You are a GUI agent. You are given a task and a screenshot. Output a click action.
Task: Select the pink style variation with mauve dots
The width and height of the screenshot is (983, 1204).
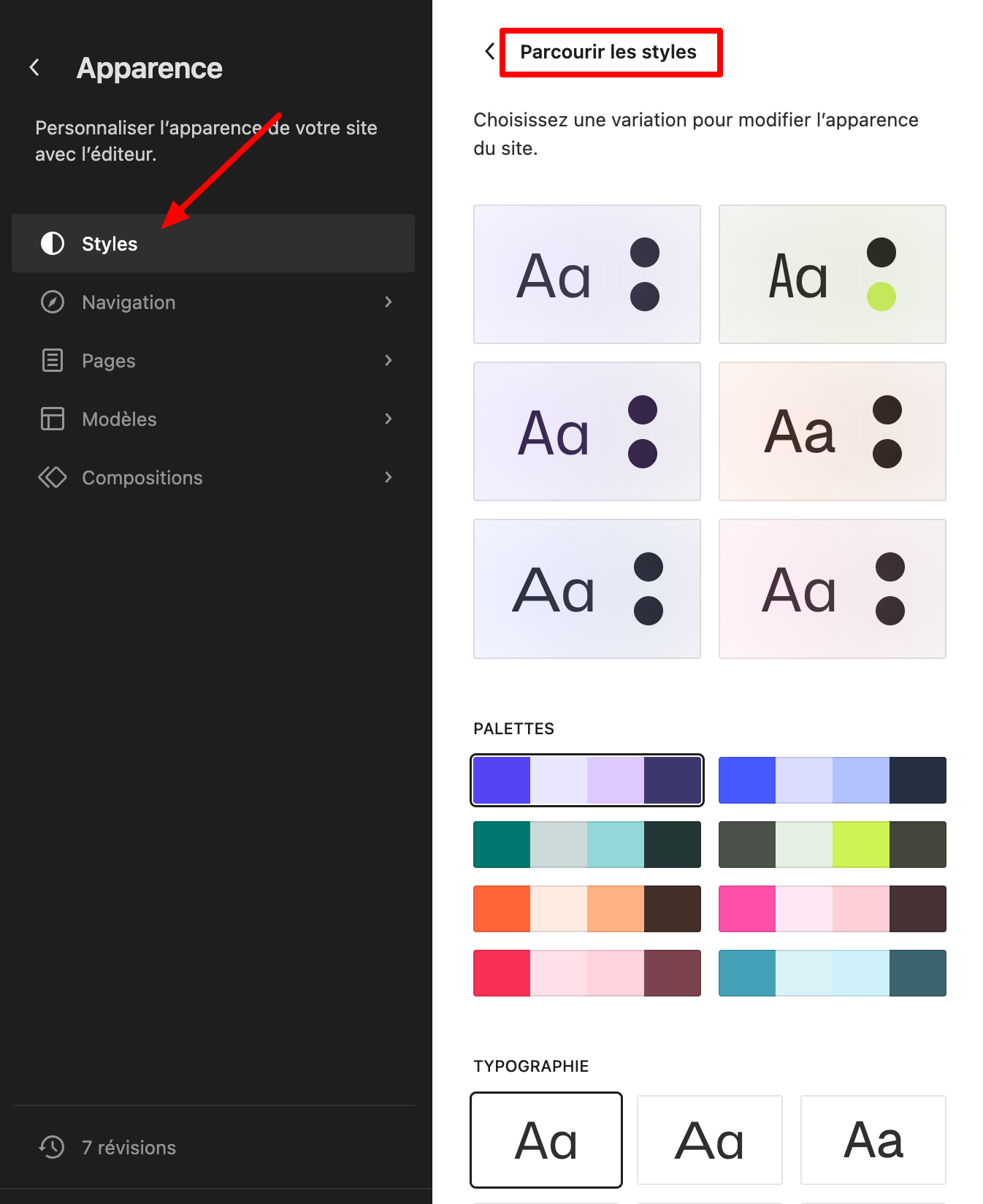[x=833, y=589]
